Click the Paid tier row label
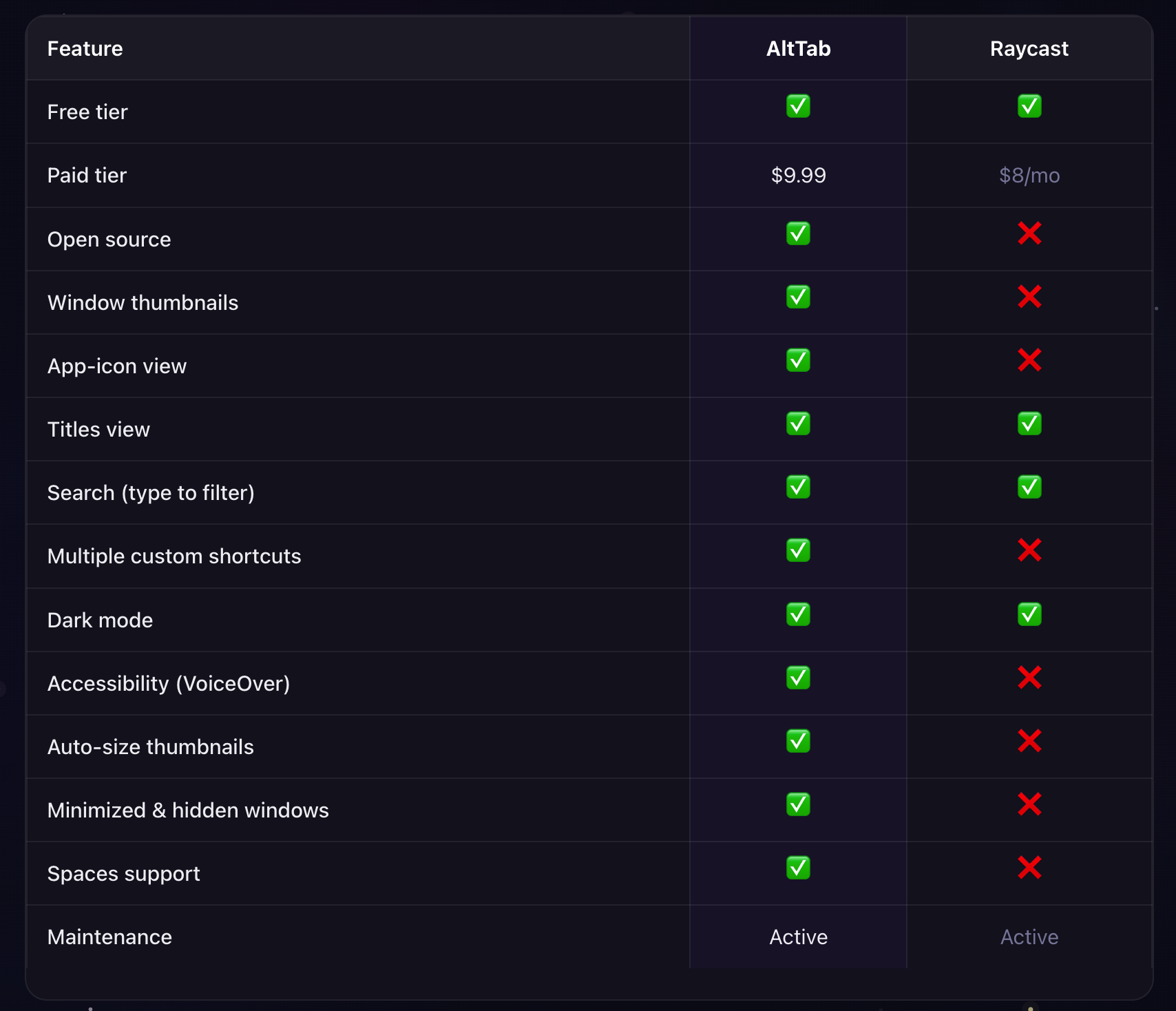 pos(87,176)
